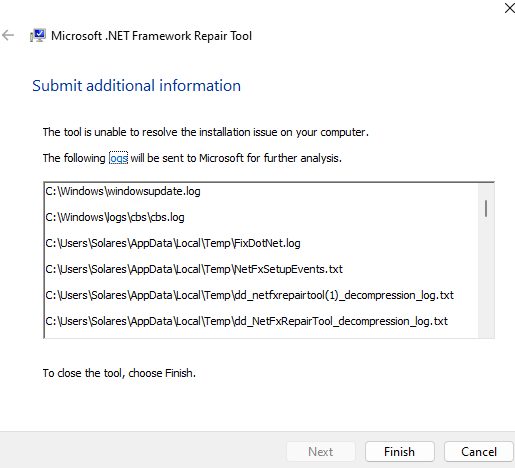Viewport: 515px width, 468px height.
Task: Click the 'unable to resolve the installation issue' message
Action: (x=206, y=132)
